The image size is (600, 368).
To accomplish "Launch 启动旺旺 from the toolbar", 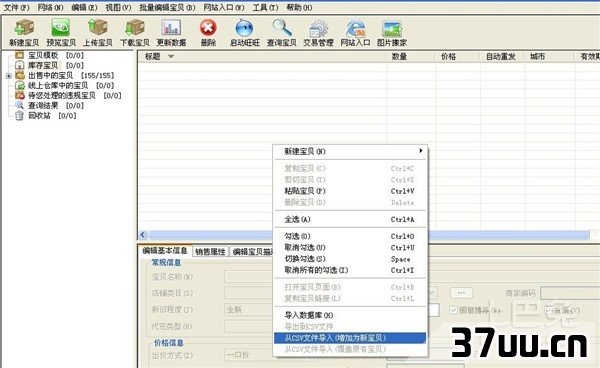I will [x=245, y=28].
